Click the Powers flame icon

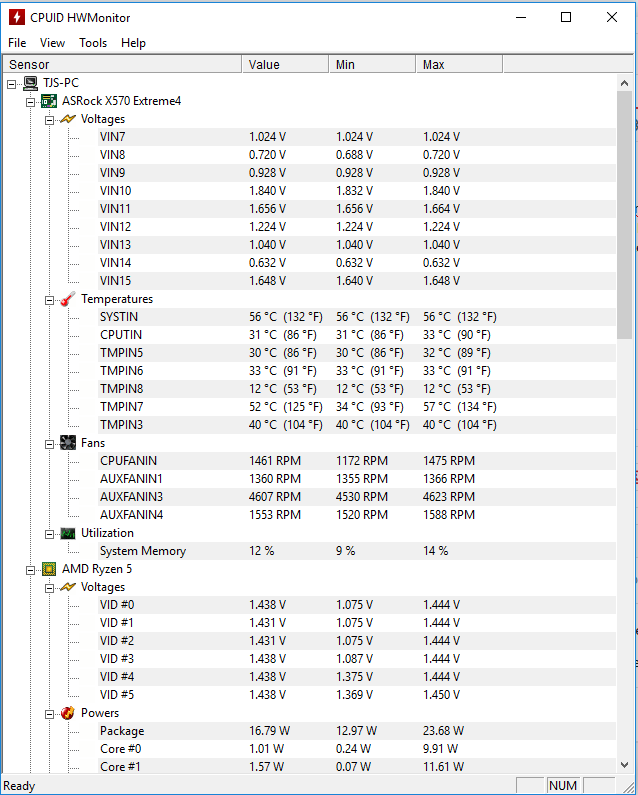pyautogui.click(x=67, y=713)
